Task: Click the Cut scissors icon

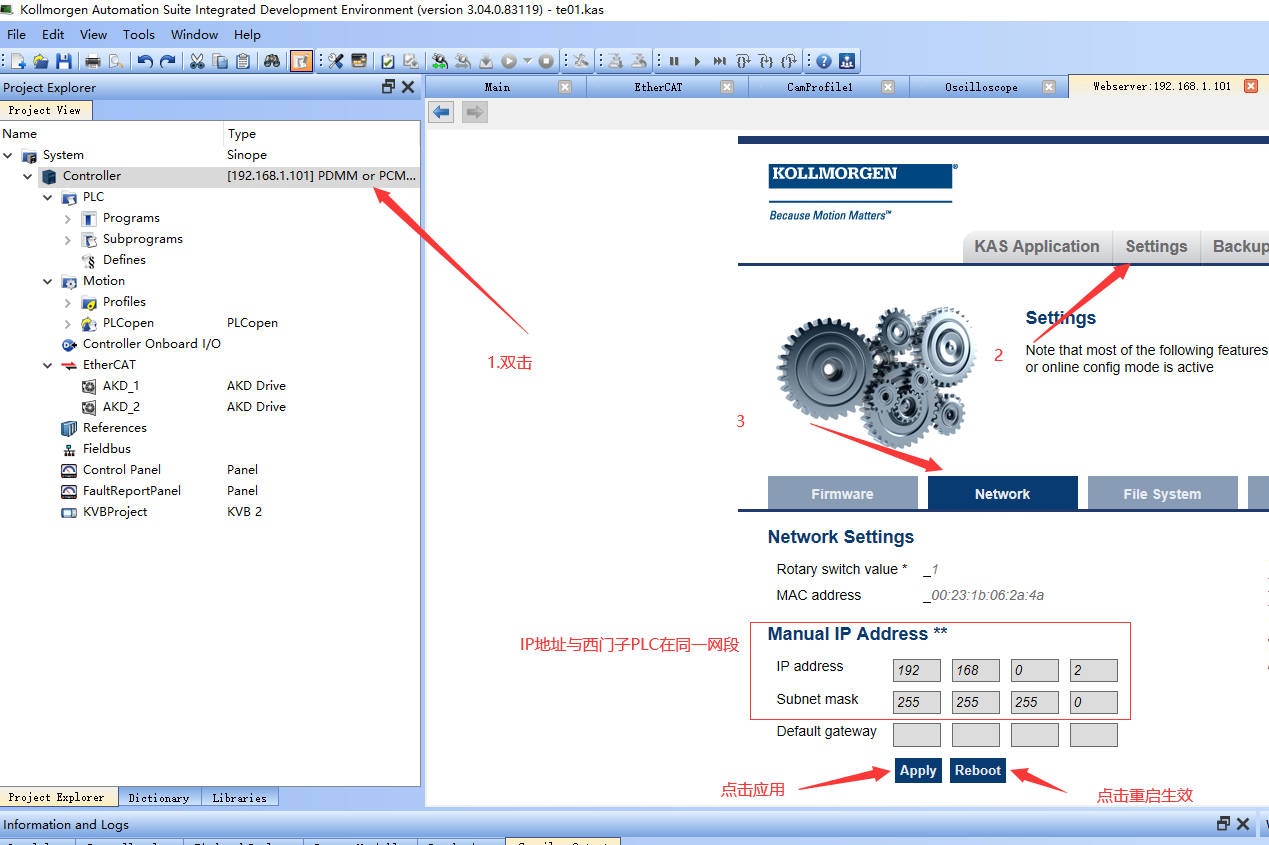Action: 197,62
